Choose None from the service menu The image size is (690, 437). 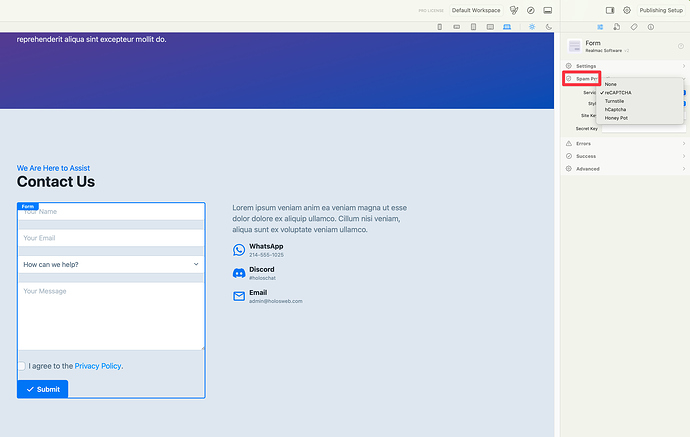coord(639,84)
